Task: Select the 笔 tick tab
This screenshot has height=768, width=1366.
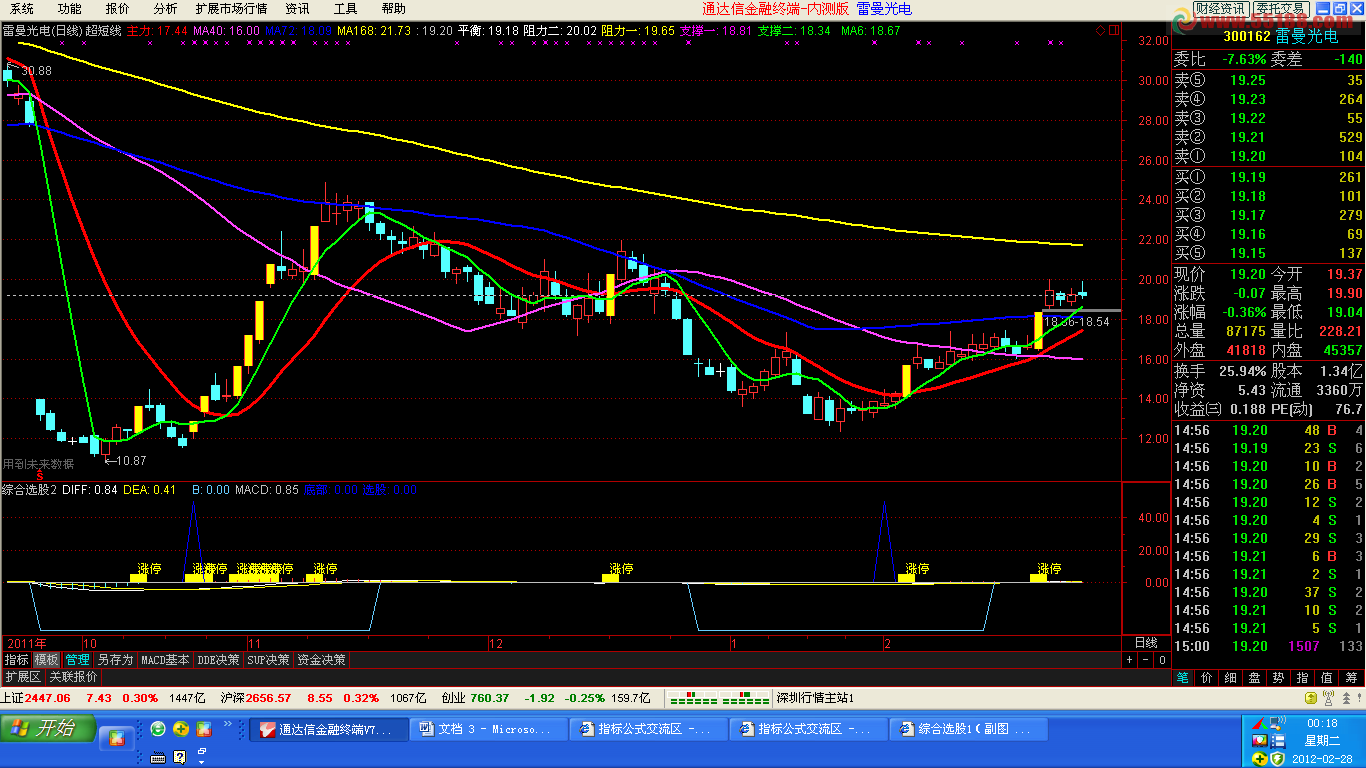Action: pyautogui.click(x=1182, y=677)
